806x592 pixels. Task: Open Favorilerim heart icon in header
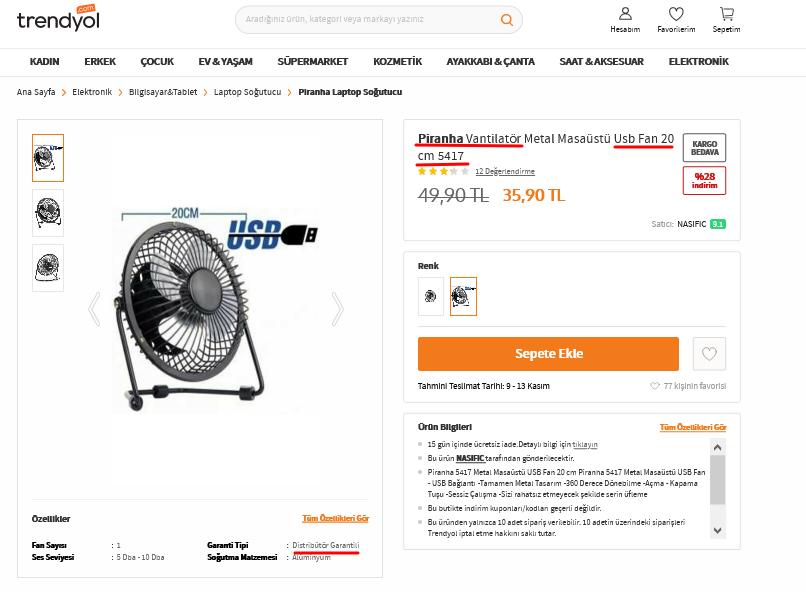tap(676, 14)
